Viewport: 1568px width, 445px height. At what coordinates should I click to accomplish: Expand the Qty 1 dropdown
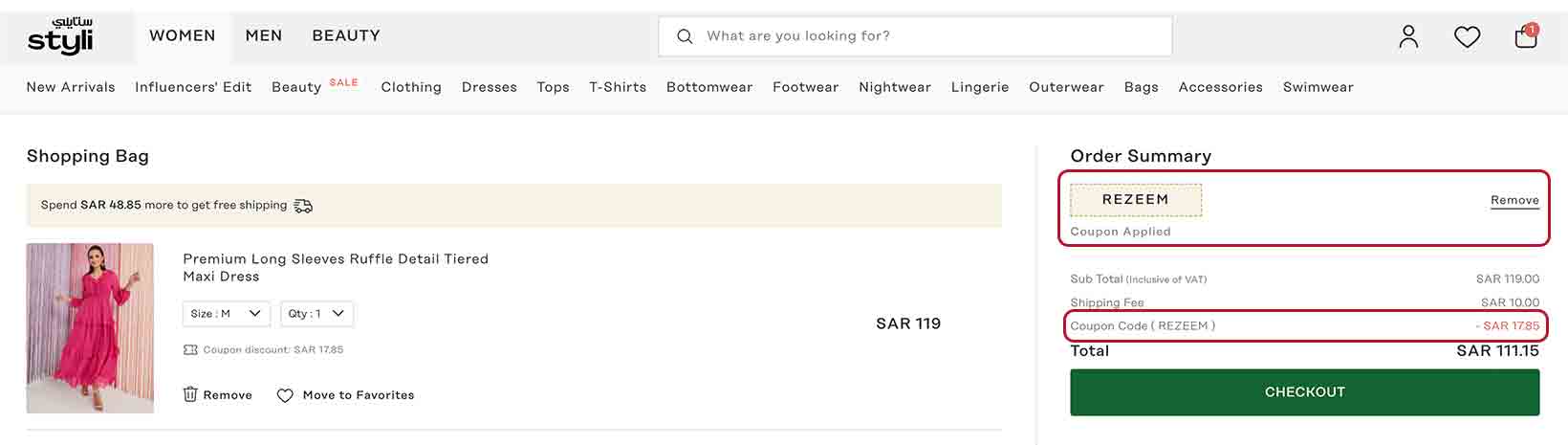pos(316,314)
